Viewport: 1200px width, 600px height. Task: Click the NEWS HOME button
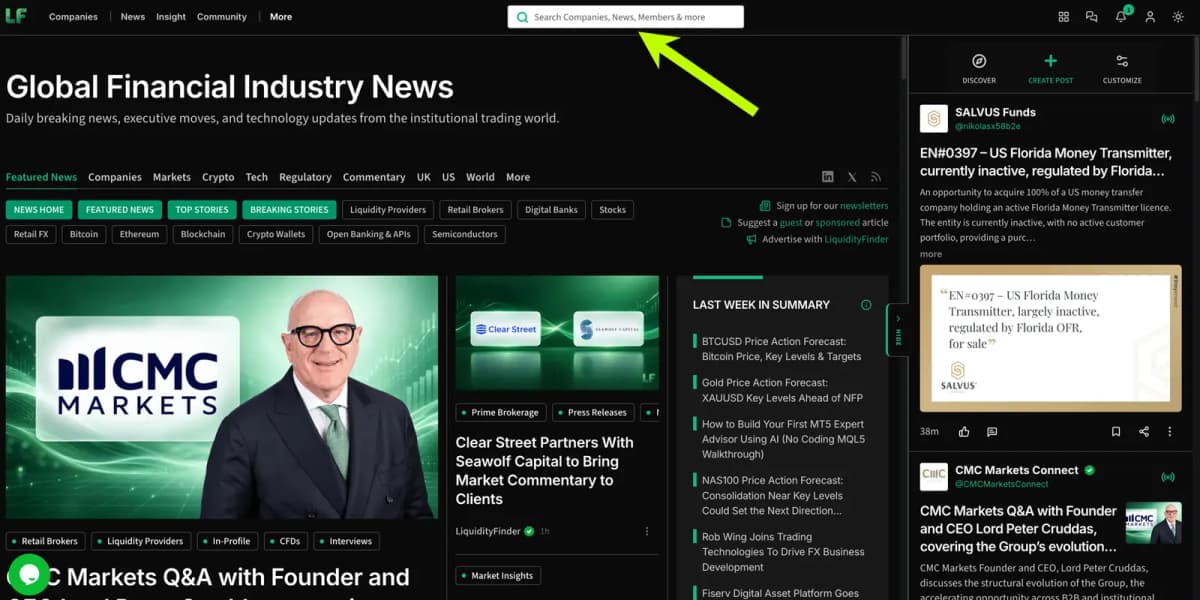click(x=38, y=210)
